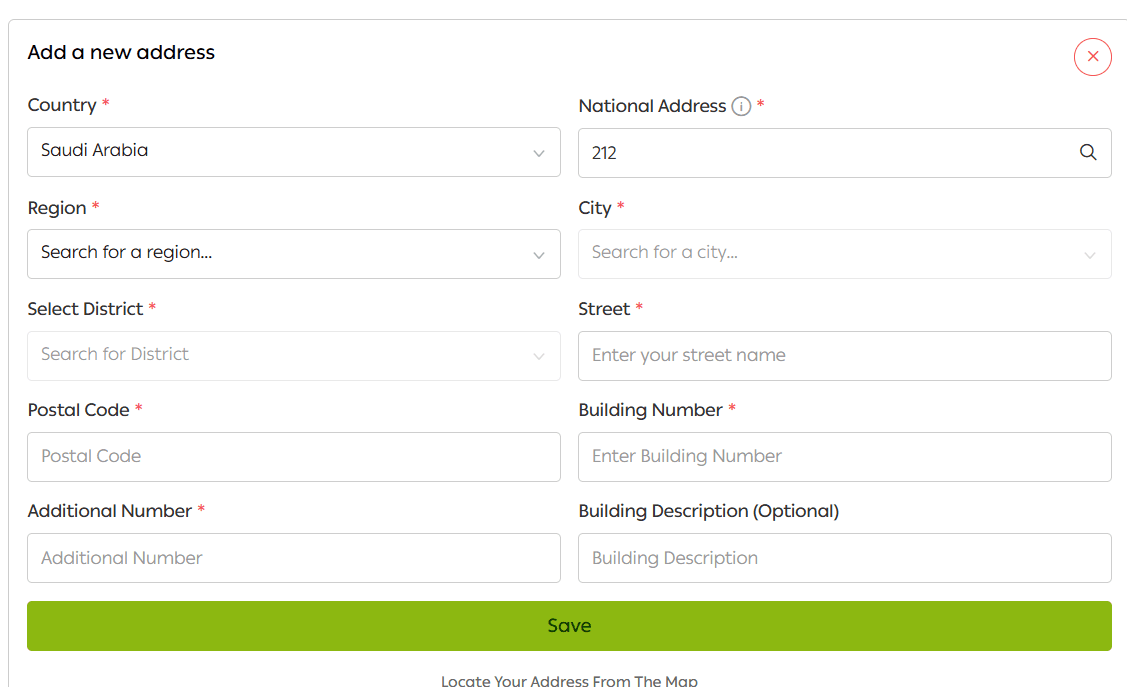Click the info icon beside National Address
1127x687 pixels.
741,106
